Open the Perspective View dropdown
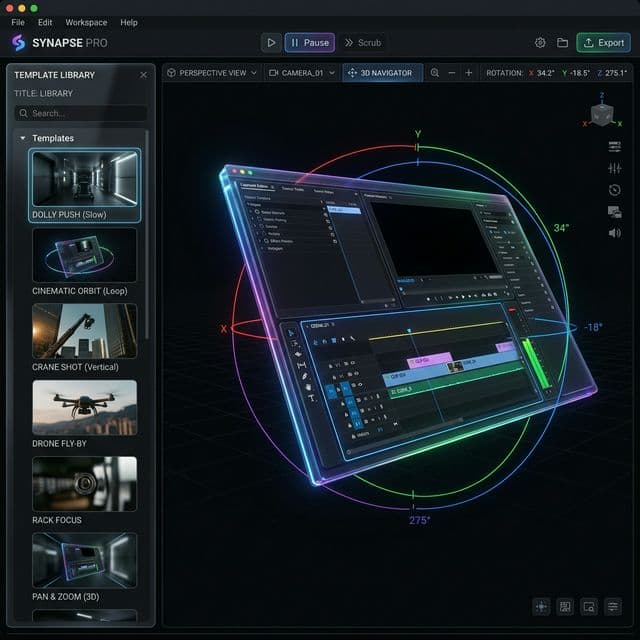Image resolution: width=640 pixels, height=640 pixels. 212,73
